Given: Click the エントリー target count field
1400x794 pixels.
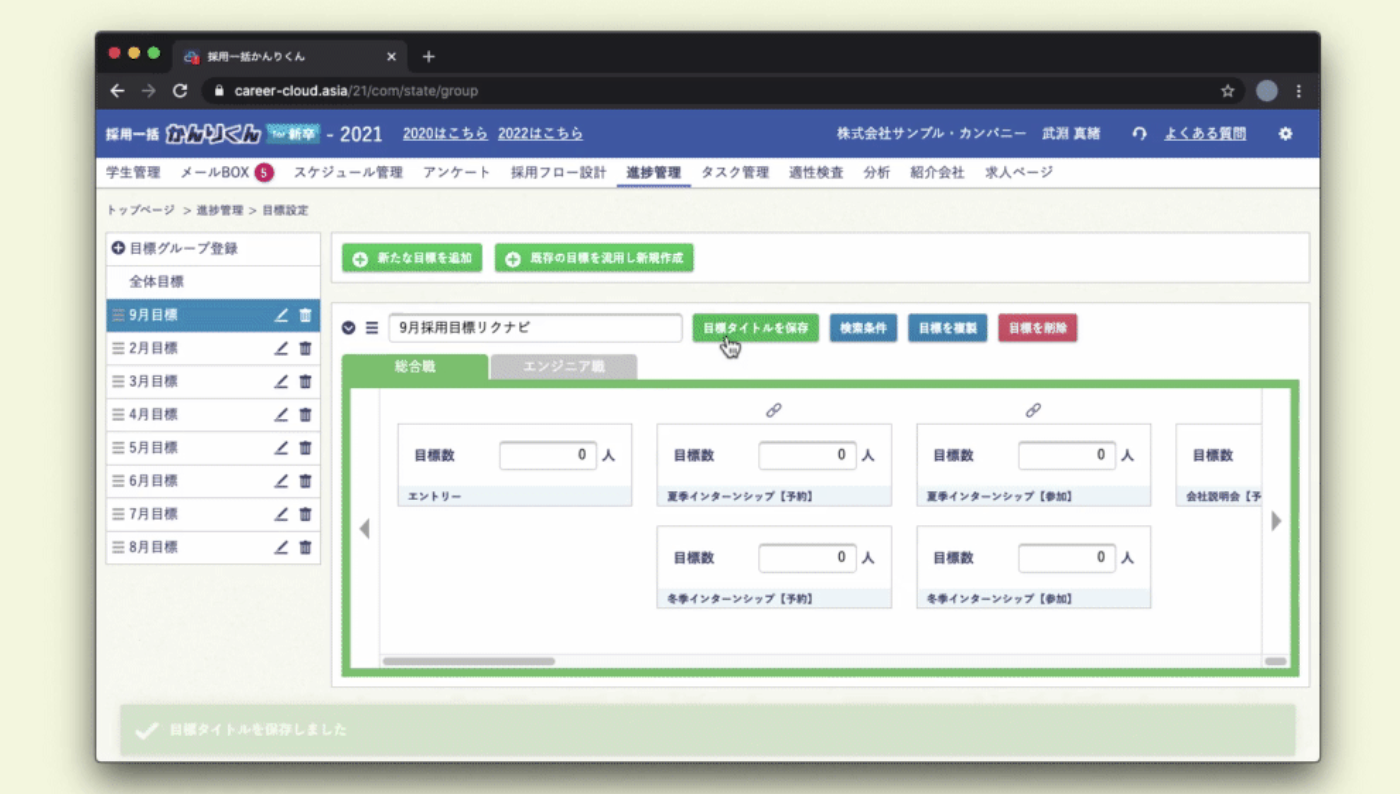Looking at the screenshot, I should tap(548, 455).
